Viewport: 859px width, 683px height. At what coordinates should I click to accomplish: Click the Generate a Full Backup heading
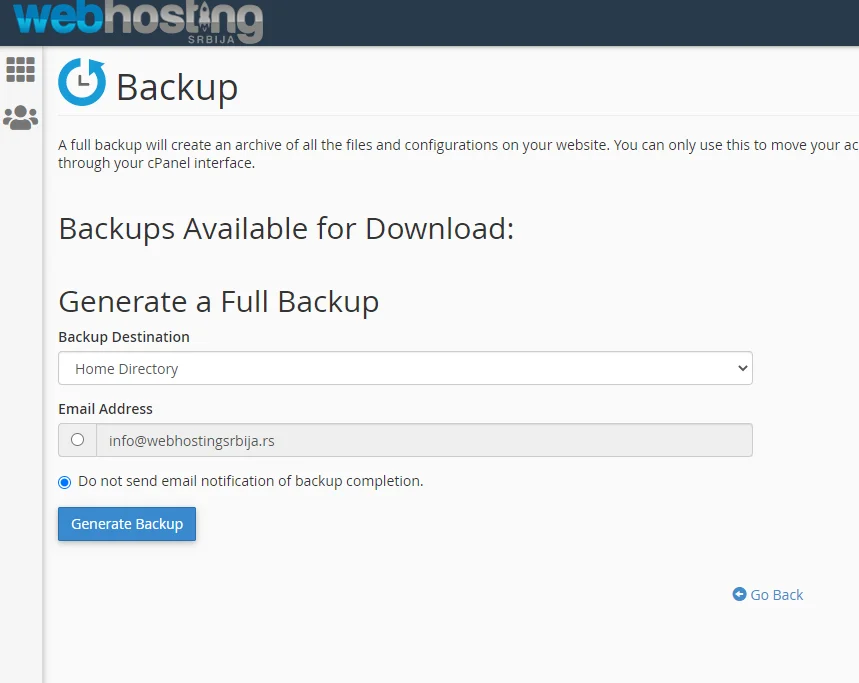(219, 302)
